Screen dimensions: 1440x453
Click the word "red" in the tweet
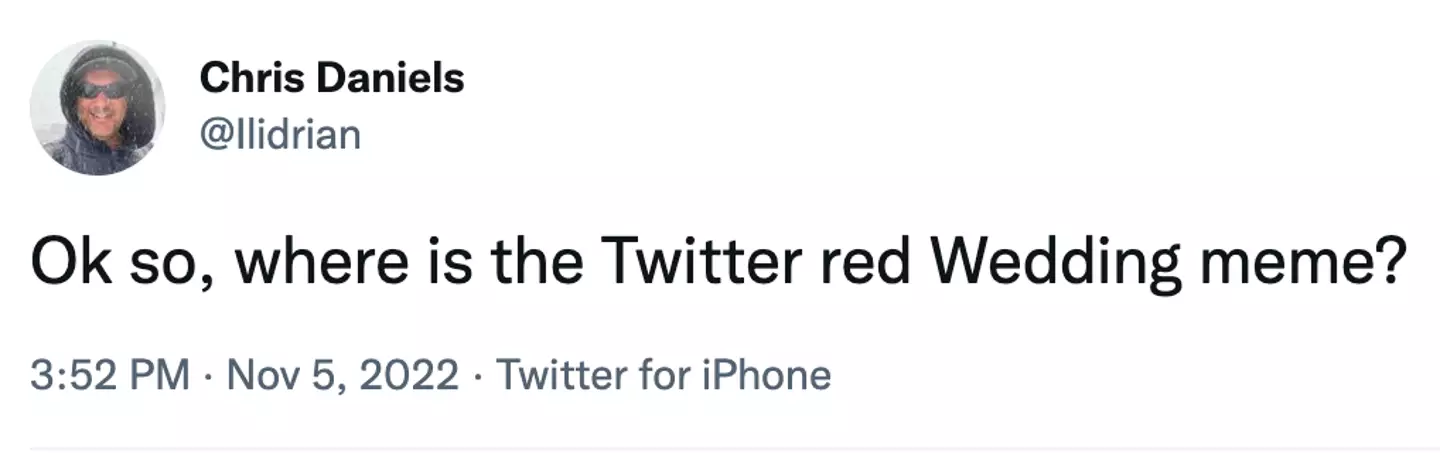[869, 263]
